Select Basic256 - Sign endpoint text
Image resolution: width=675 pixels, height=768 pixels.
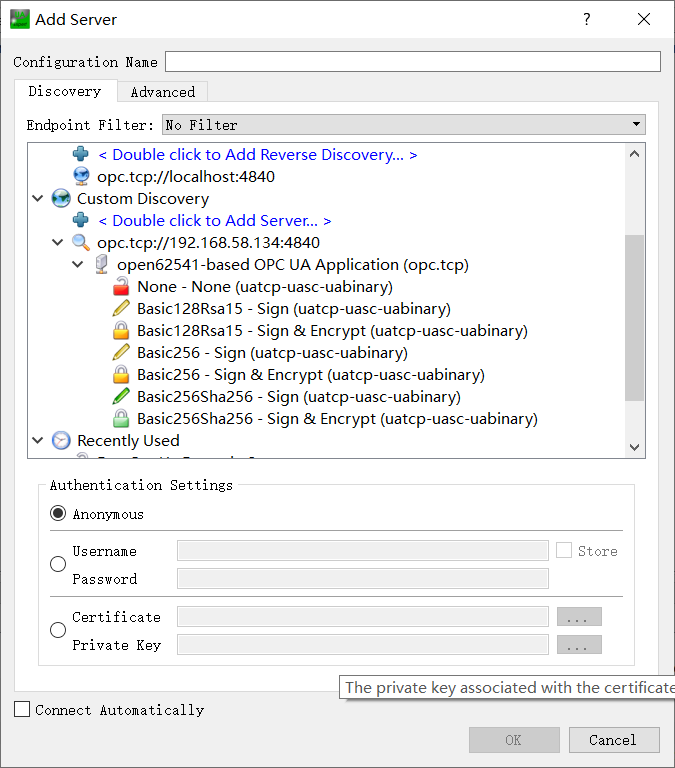(272, 353)
